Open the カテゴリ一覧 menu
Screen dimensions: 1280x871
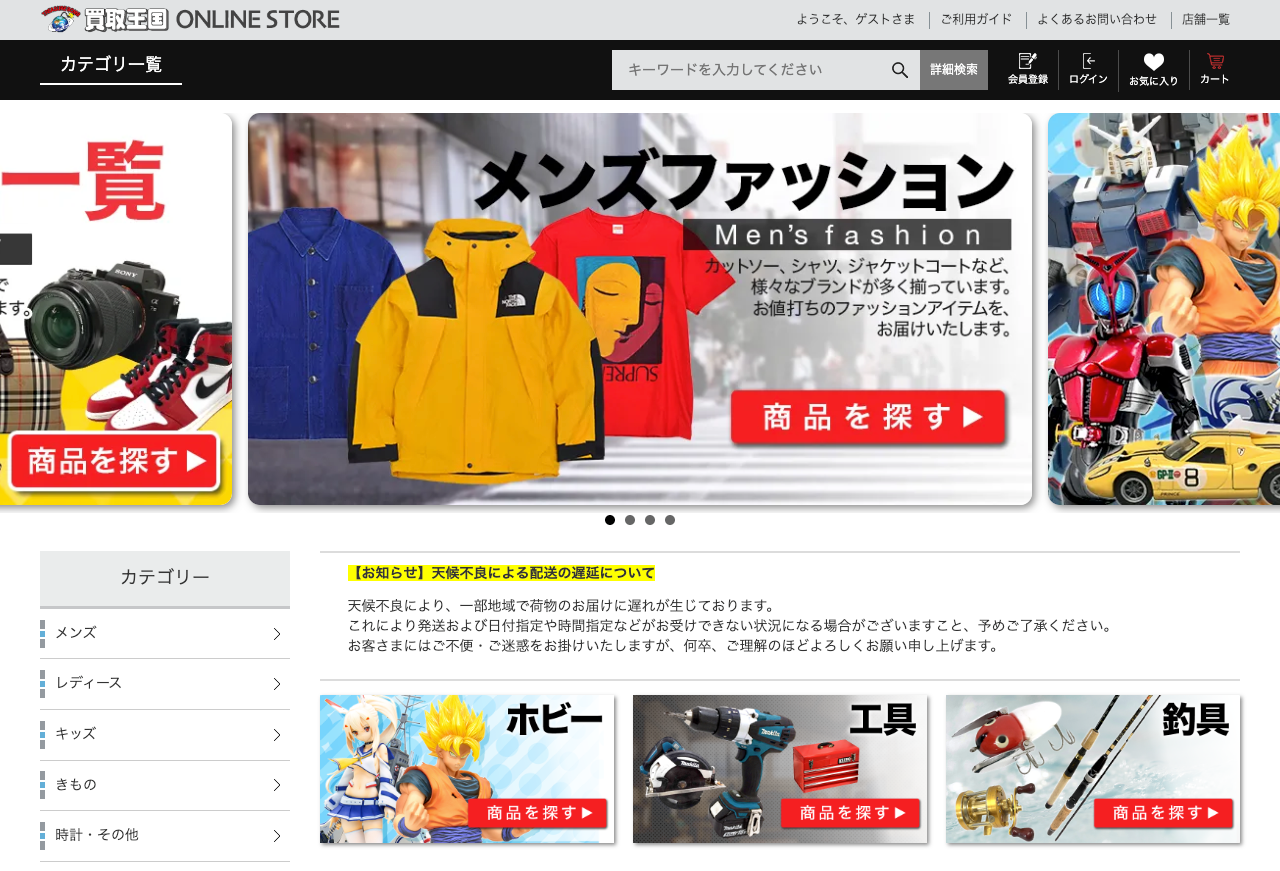click(111, 64)
